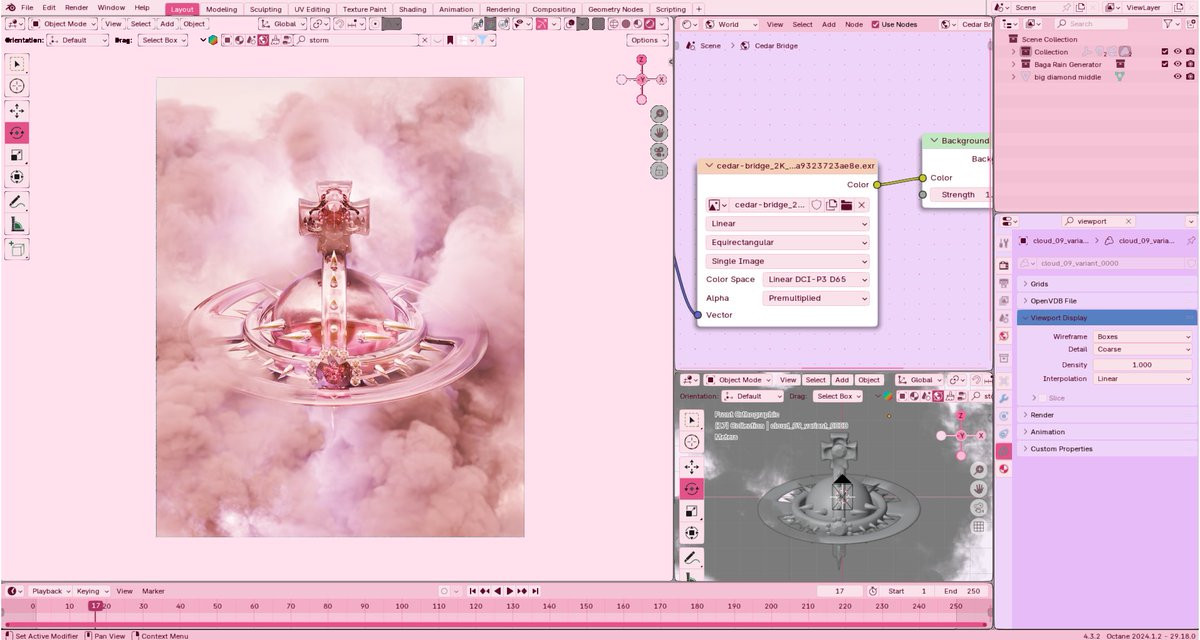Open Node menu in shader editor header
This screenshot has height=640, width=1200.
[x=853, y=24]
